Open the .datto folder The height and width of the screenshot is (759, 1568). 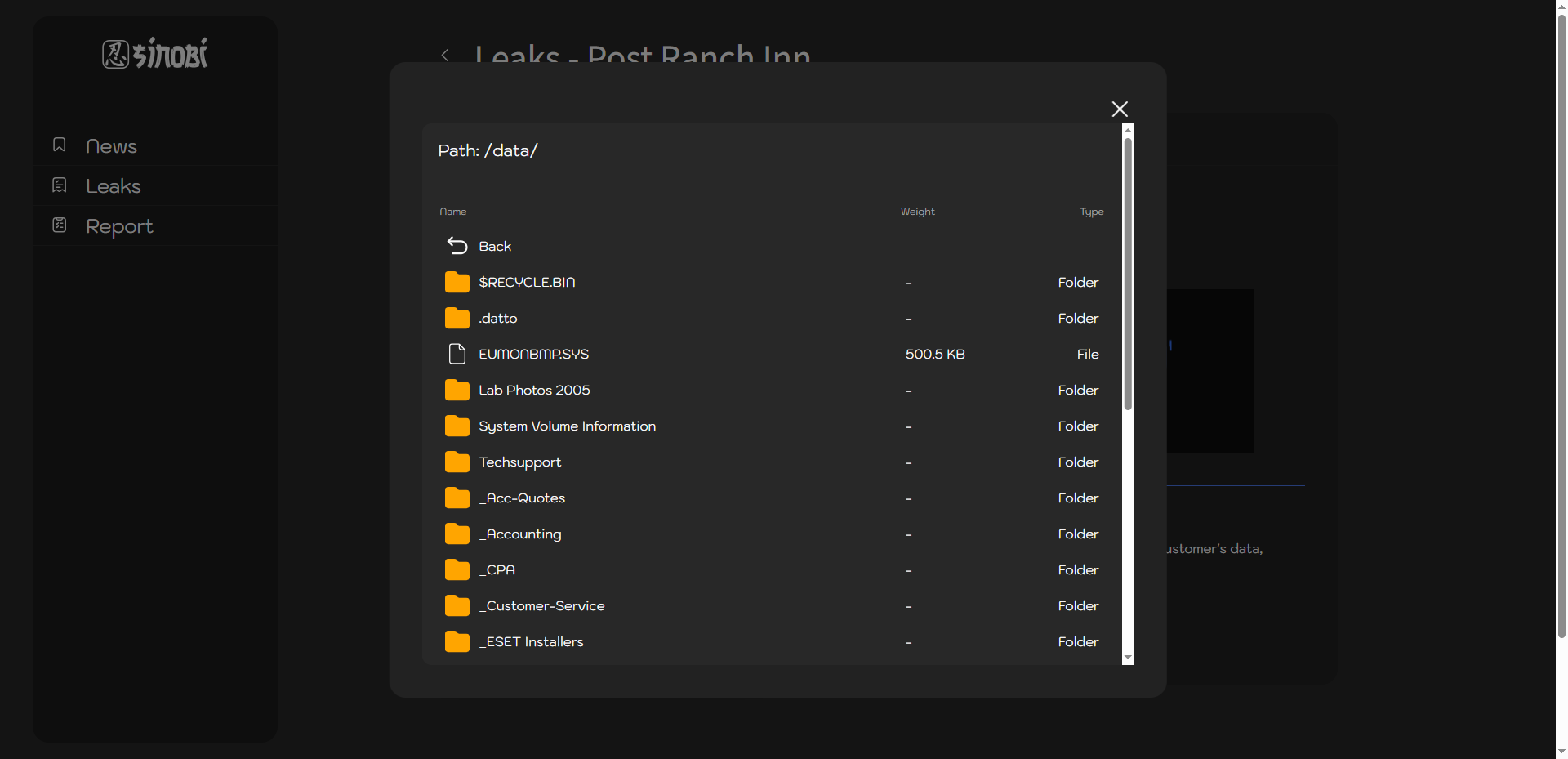[497, 319]
